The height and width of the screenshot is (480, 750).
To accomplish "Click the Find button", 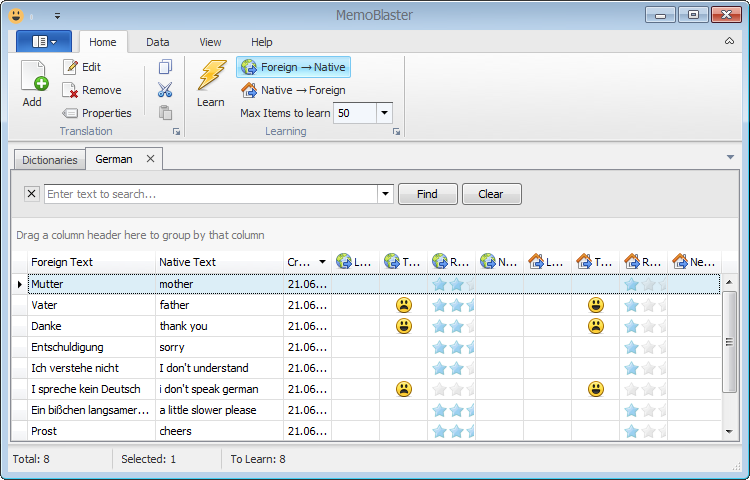I will click(428, 194).
